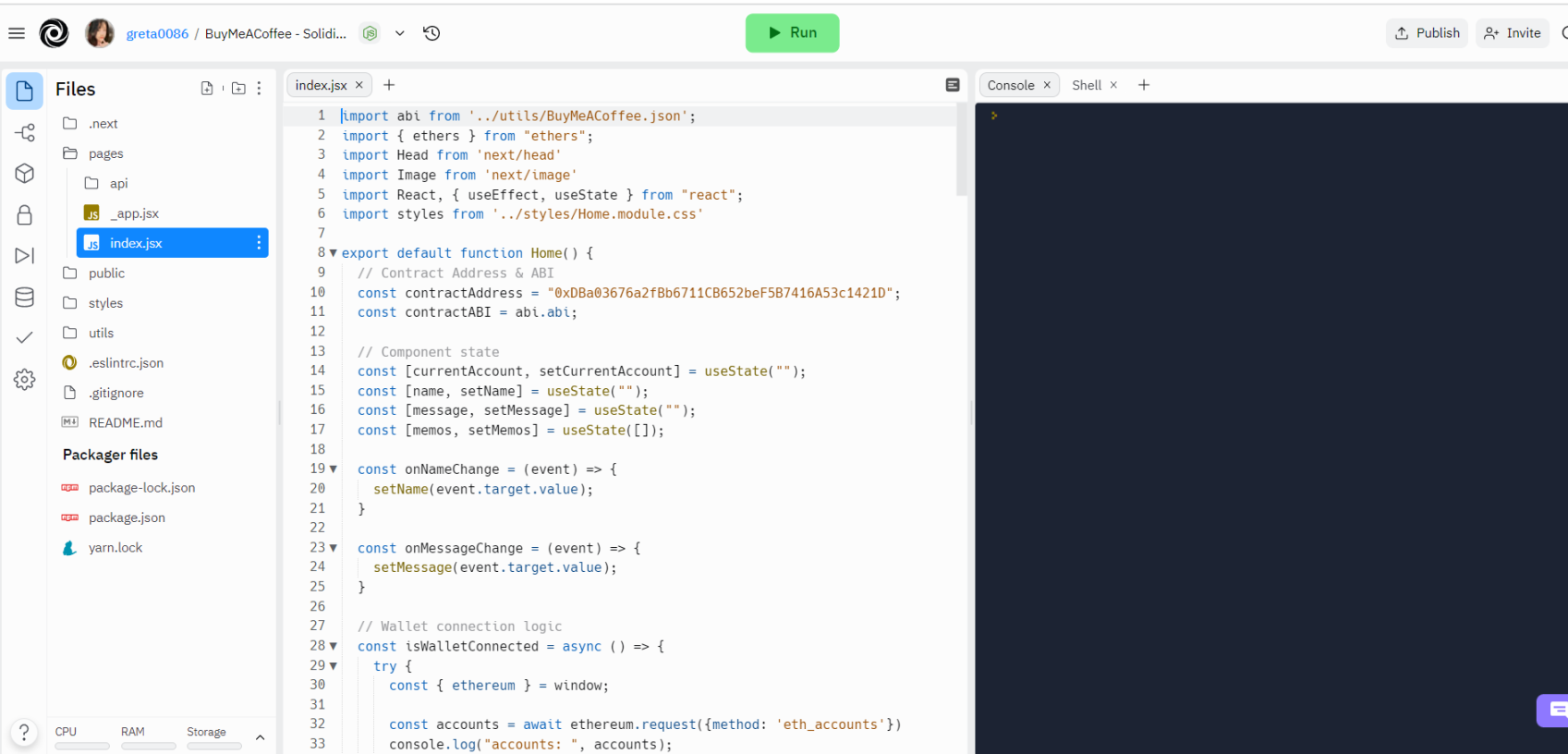Open the dropdown next to project name
This screenshot has height=754, width=1568.
400,33
